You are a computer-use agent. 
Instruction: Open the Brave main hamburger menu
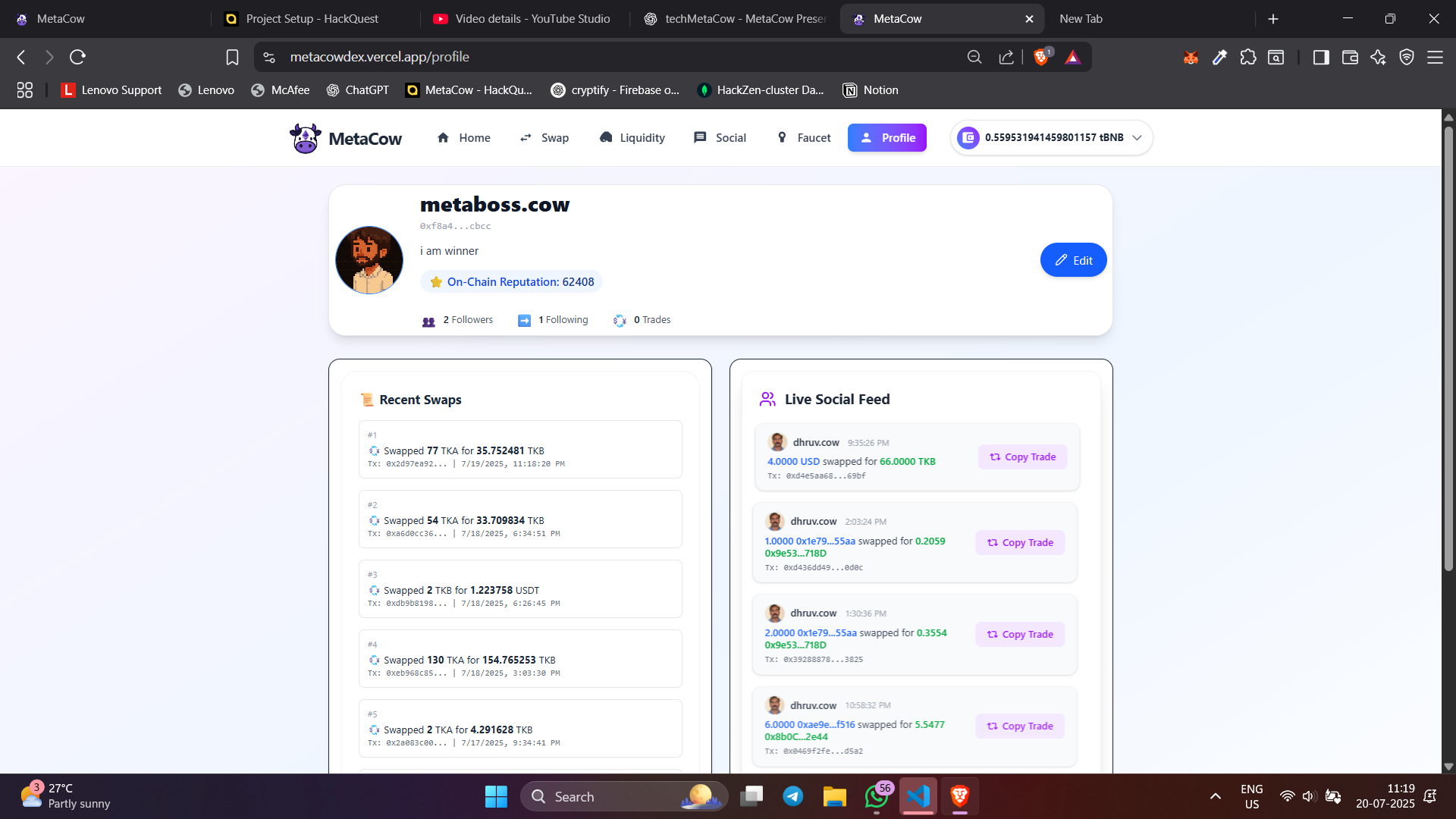pos(1435,57)
